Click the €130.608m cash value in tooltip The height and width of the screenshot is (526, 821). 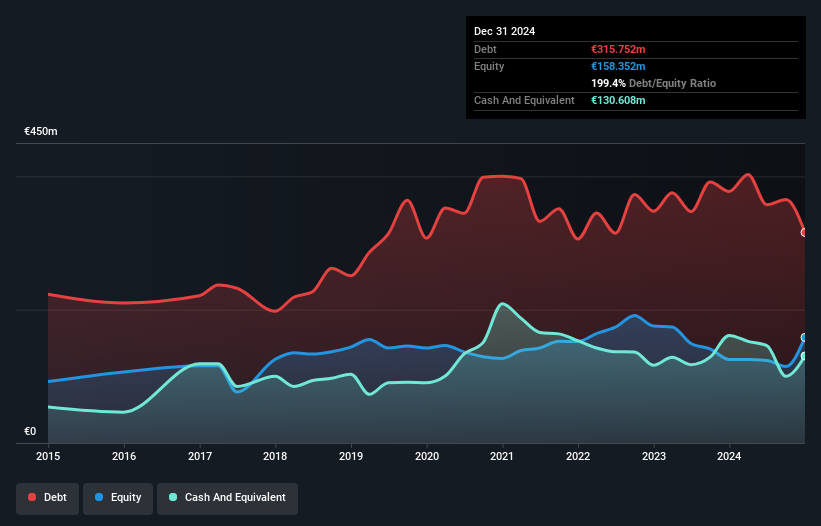pyautogui.click(x=618, y=100)
